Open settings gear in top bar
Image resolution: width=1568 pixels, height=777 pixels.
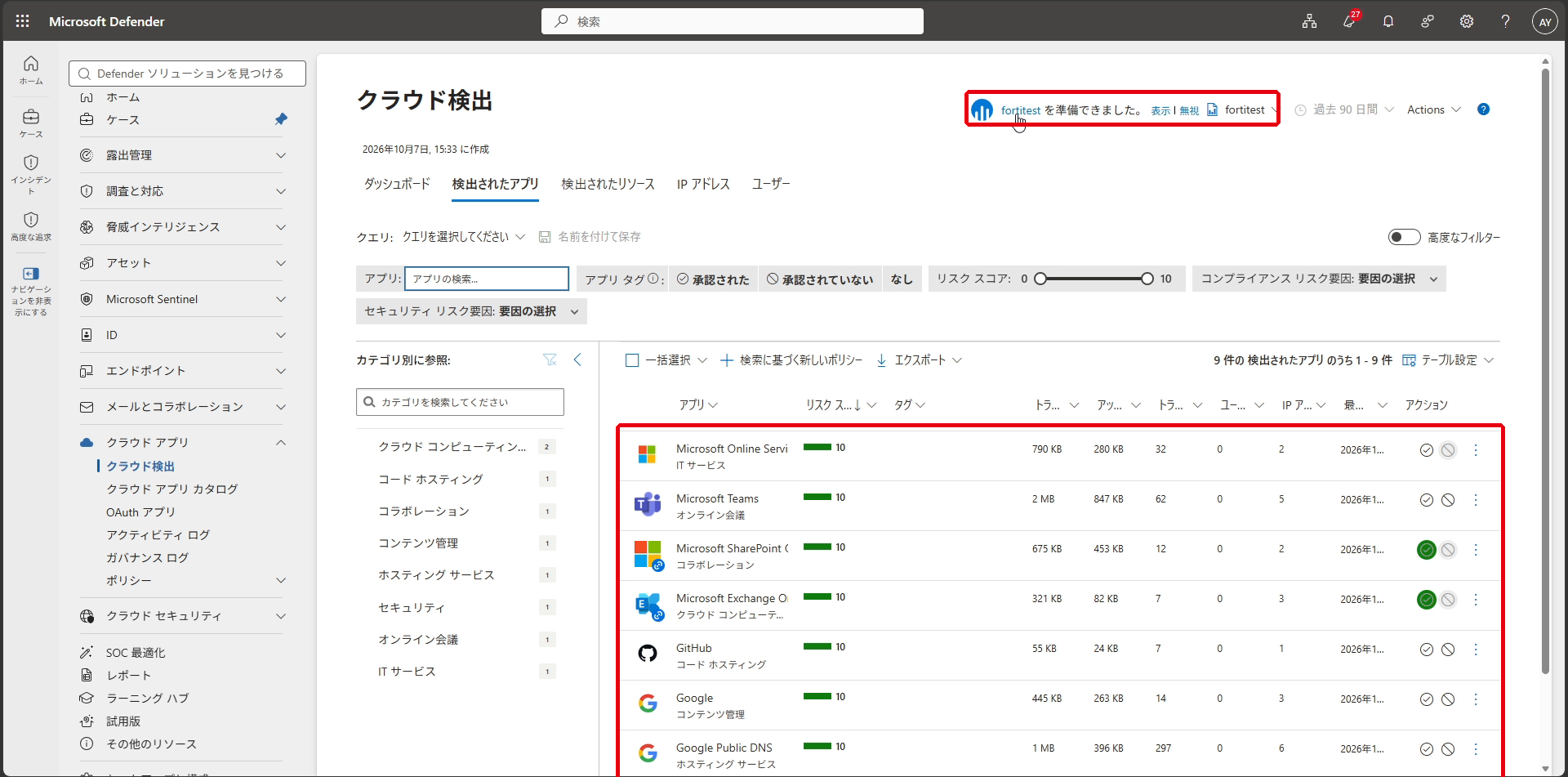pos(1467,21)
